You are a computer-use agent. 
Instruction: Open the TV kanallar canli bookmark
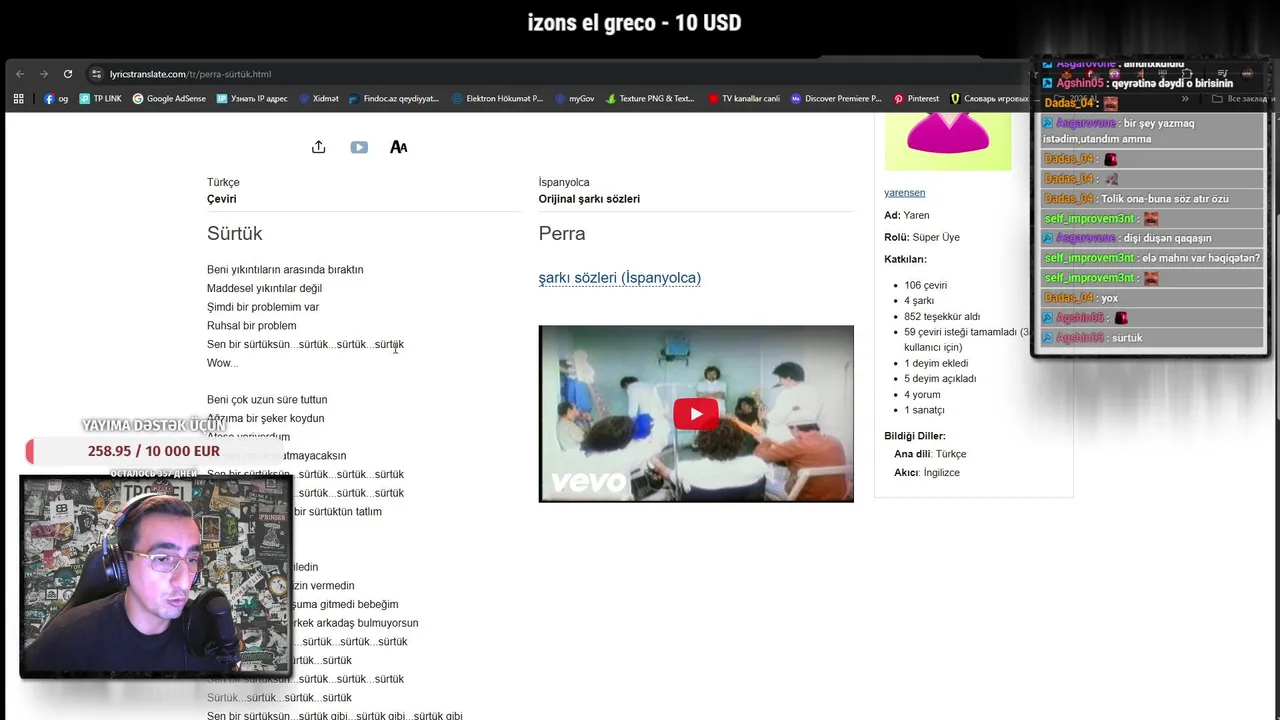pos(744,99)
